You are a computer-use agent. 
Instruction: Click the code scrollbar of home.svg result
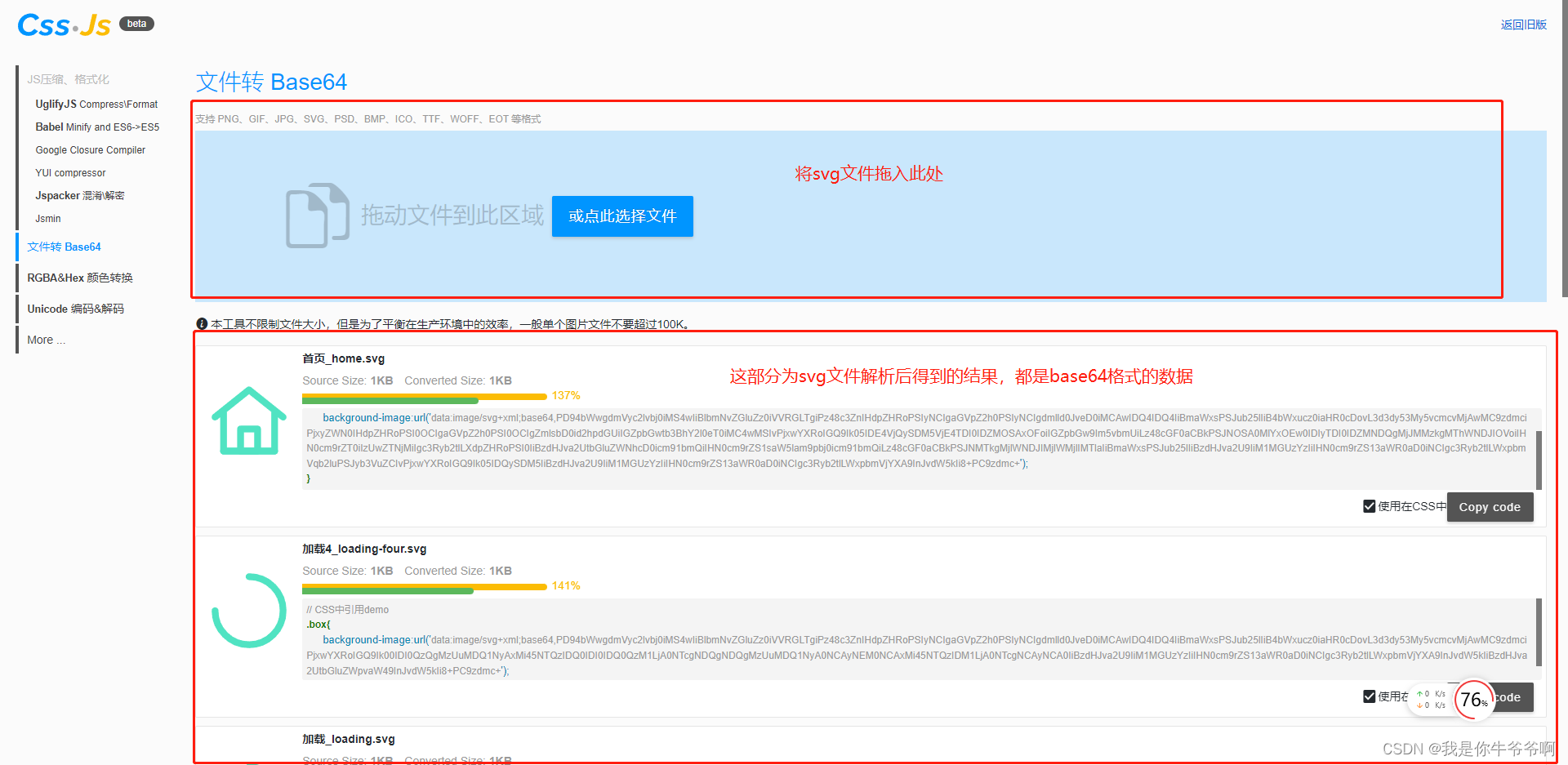click(1539, 460)
